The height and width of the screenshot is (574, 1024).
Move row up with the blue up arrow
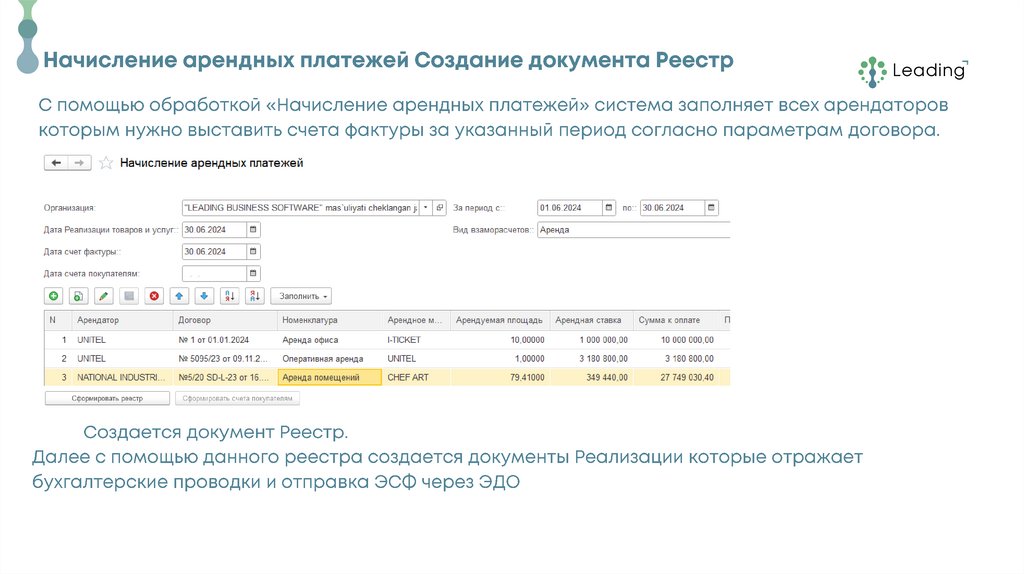pos(179,296)
